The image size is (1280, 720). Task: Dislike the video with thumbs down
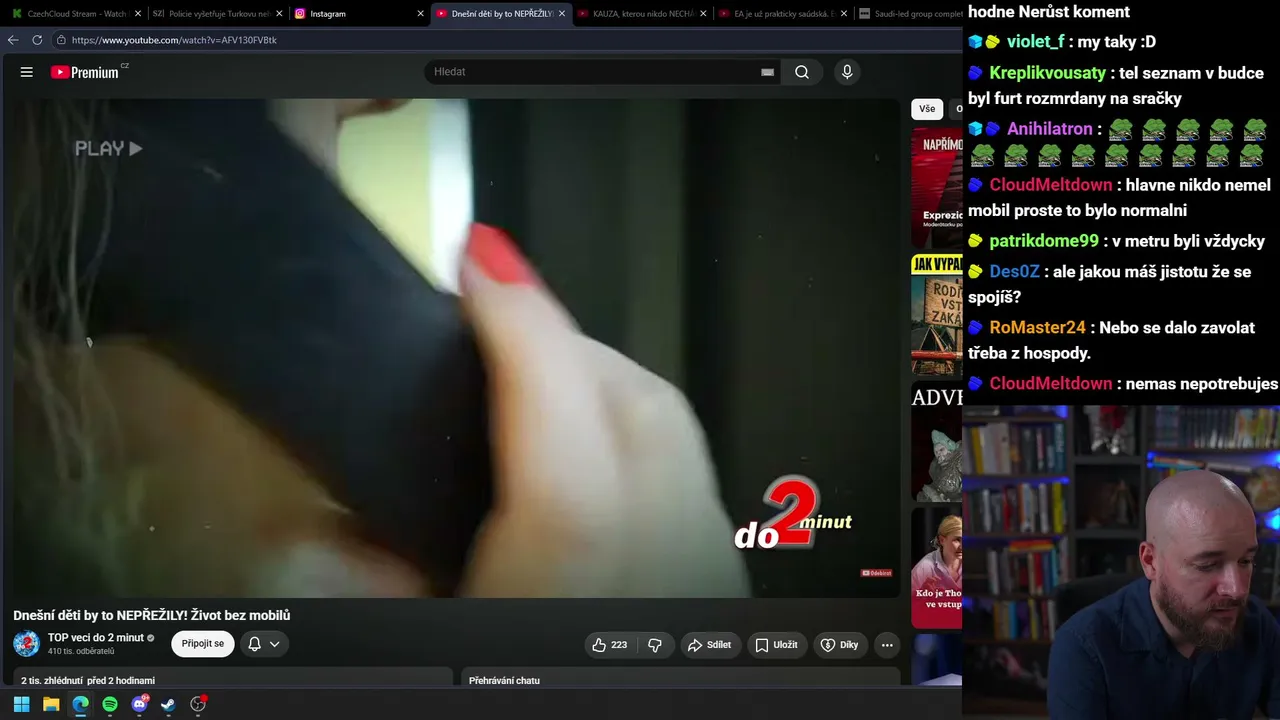655,645
